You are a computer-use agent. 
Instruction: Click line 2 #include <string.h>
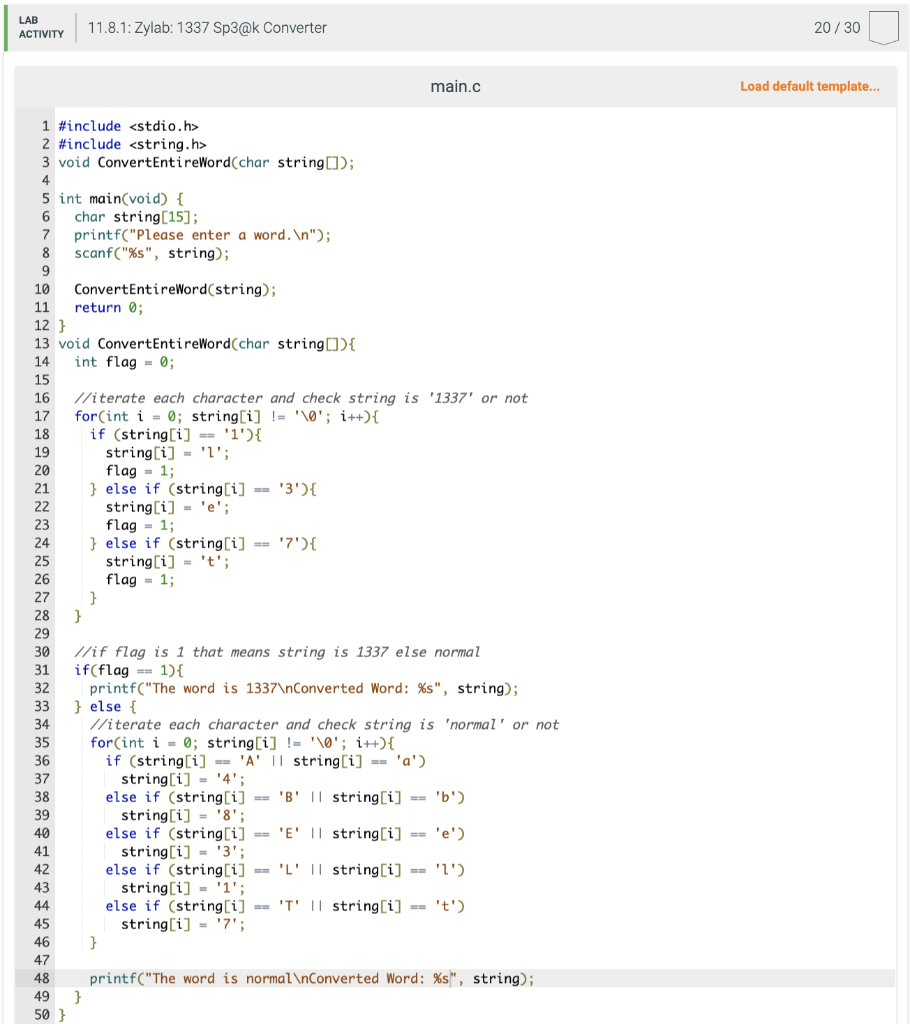click(132, 144)
